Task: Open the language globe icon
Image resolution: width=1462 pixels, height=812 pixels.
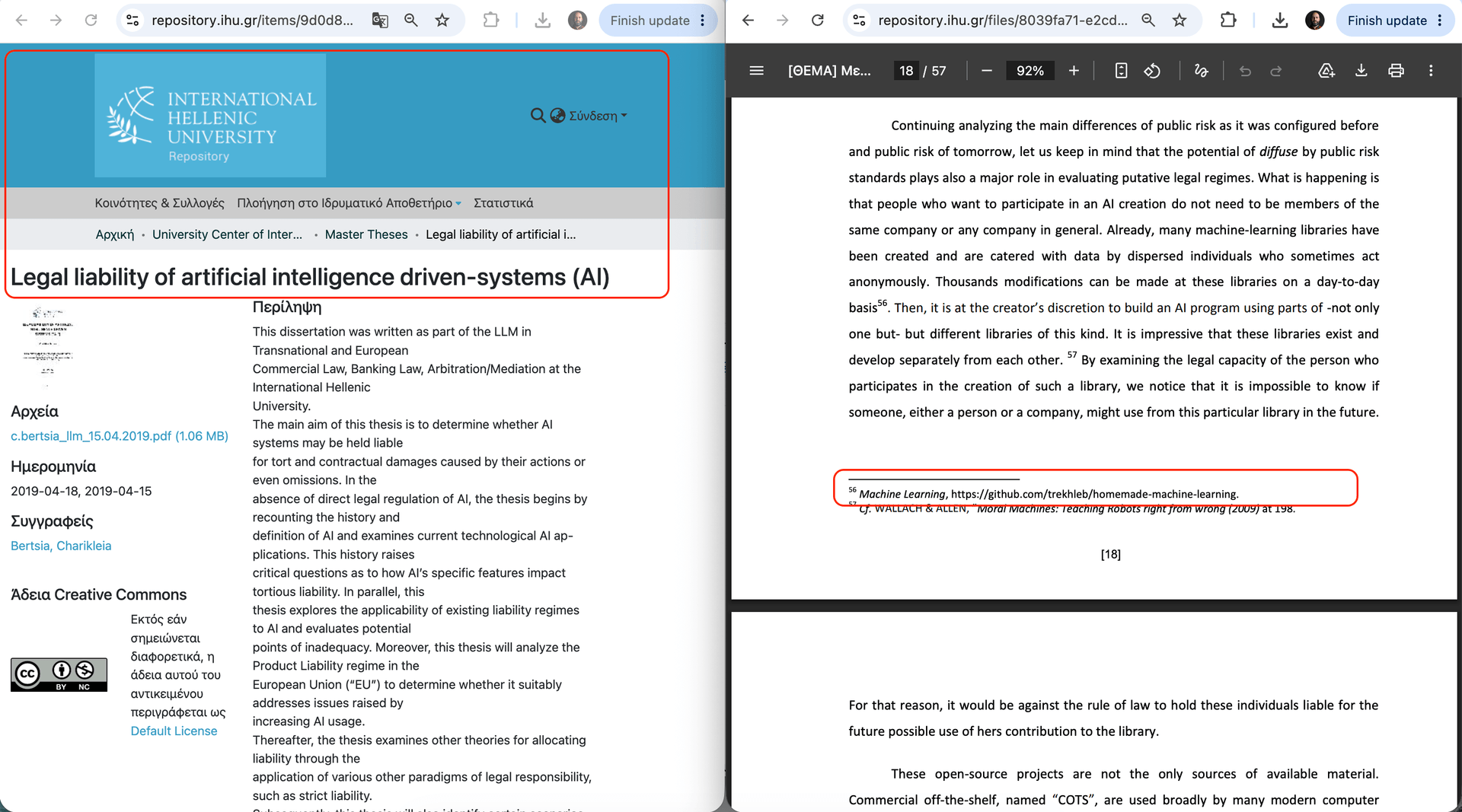Action: (x=557, y=116)
